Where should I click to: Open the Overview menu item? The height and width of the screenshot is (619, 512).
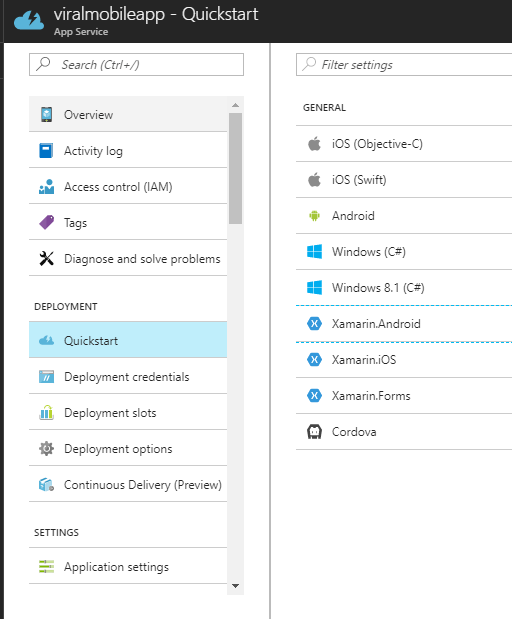(x=128, y=114)
